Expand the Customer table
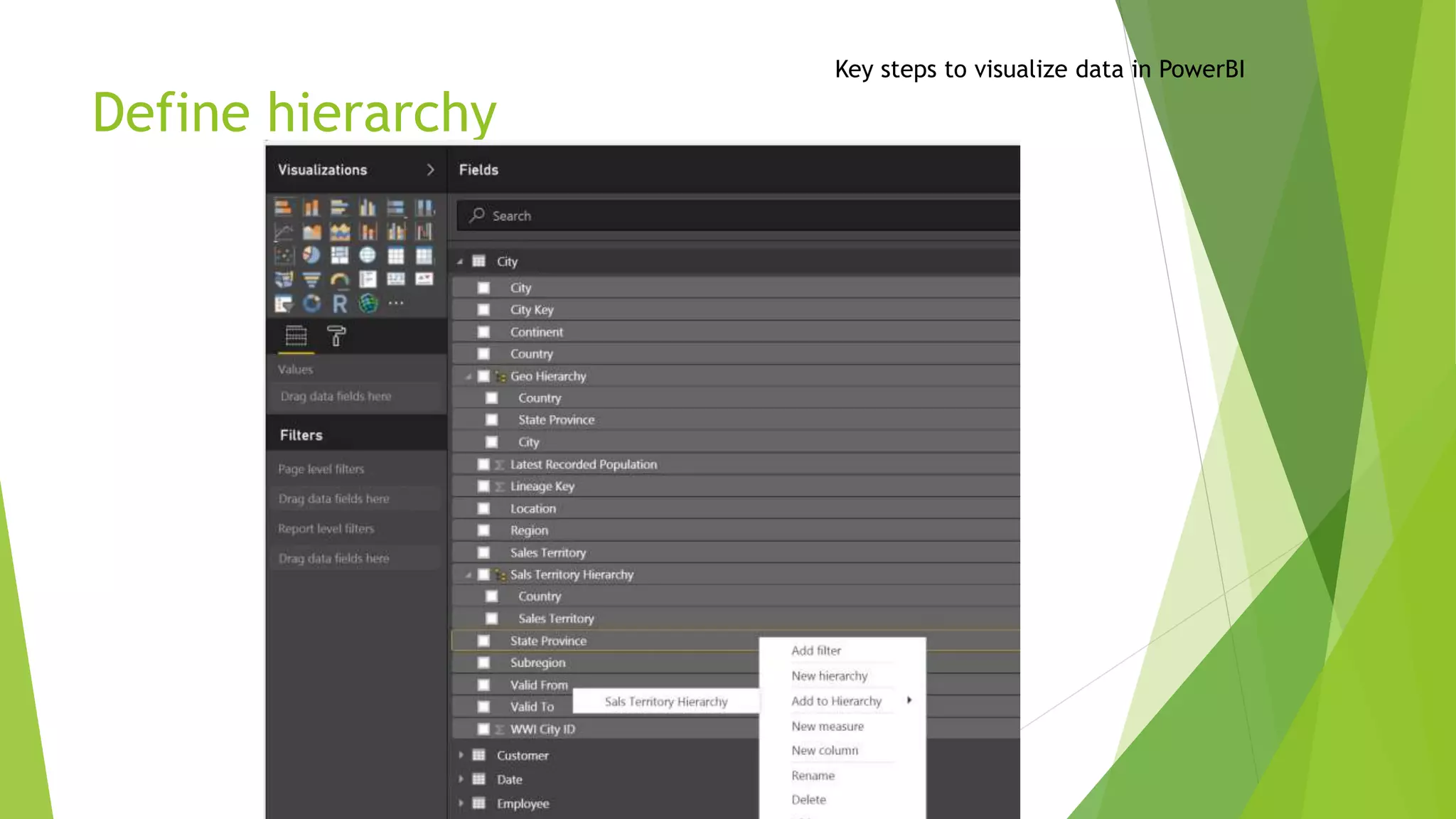 tap(461, 755)
